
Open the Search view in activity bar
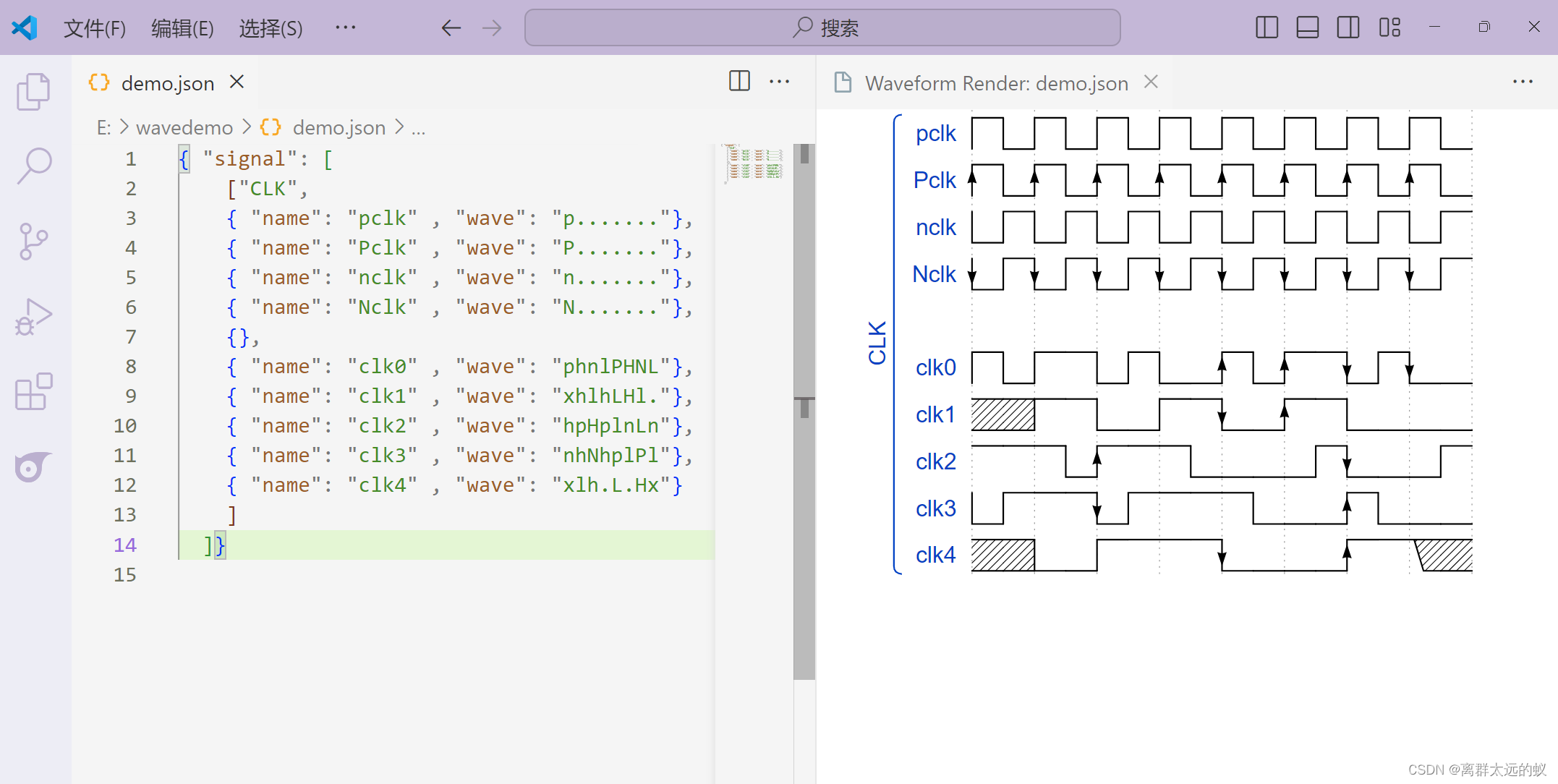[33, 166]
